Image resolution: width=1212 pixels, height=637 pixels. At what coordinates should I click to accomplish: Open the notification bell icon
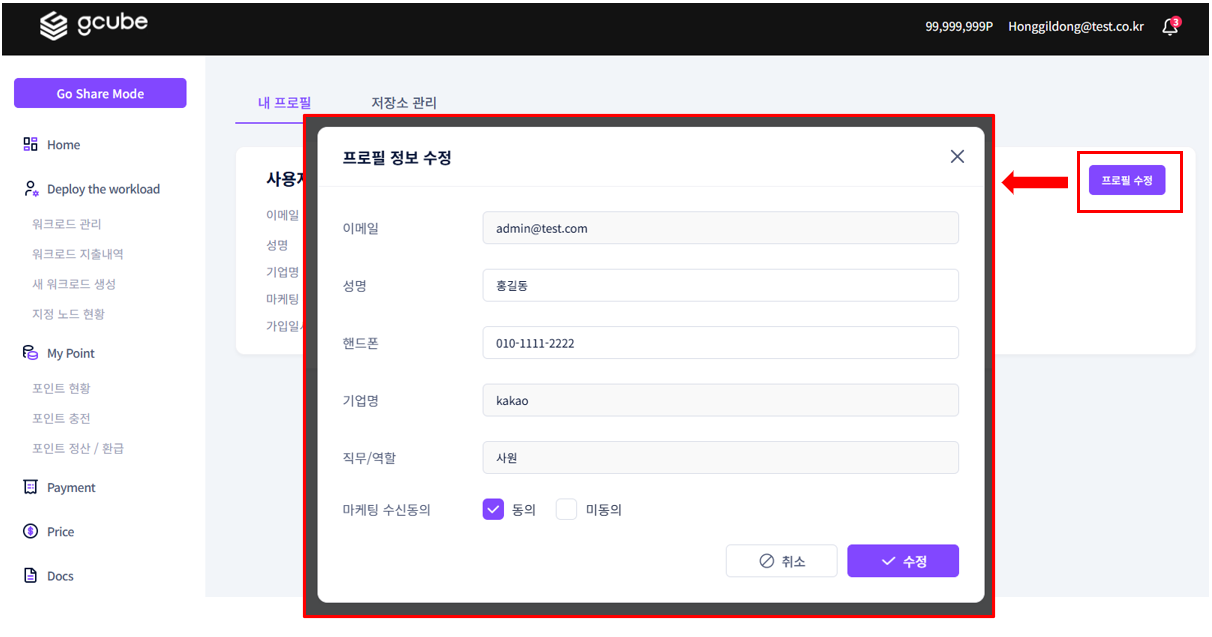1170,27
